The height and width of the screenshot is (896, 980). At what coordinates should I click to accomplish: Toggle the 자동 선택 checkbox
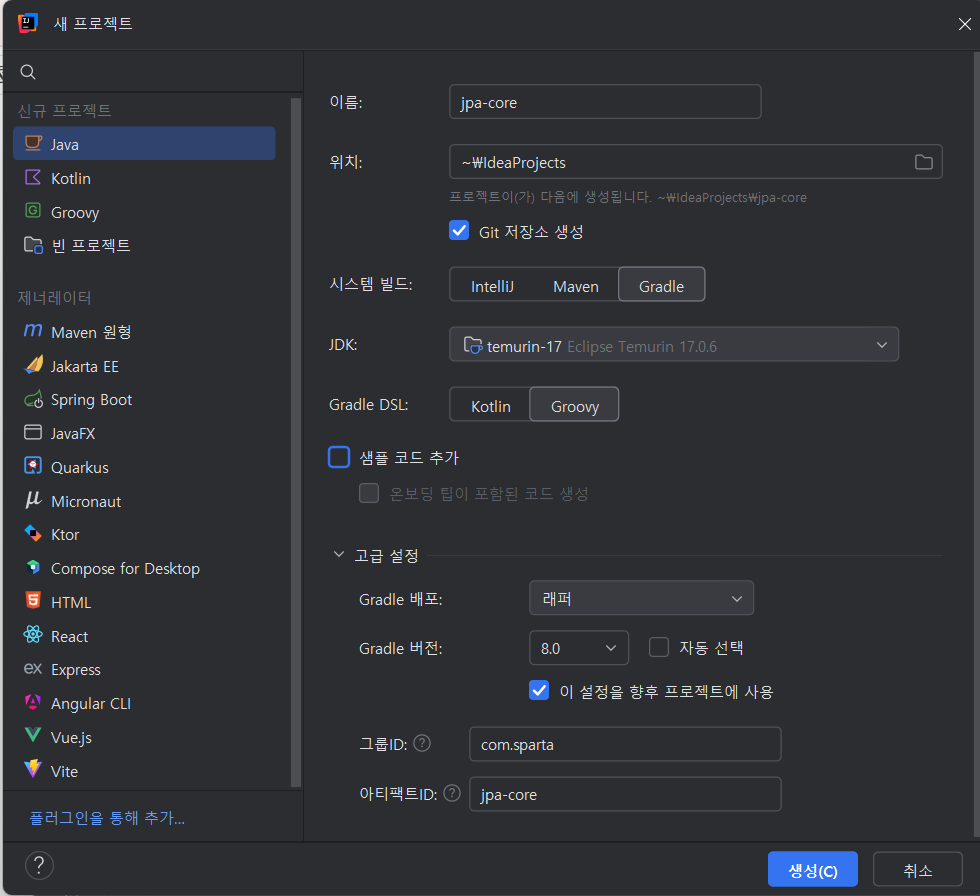659,647
